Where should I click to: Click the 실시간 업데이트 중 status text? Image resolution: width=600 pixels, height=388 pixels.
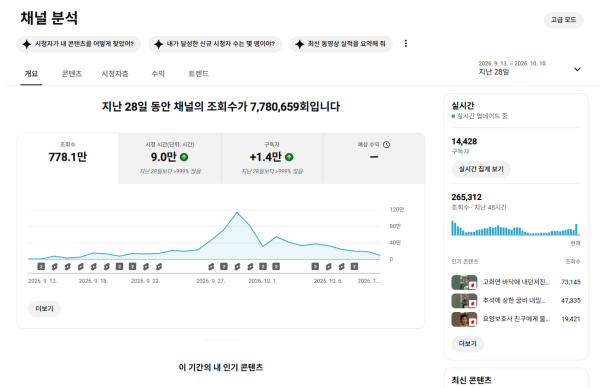point(482,116)
